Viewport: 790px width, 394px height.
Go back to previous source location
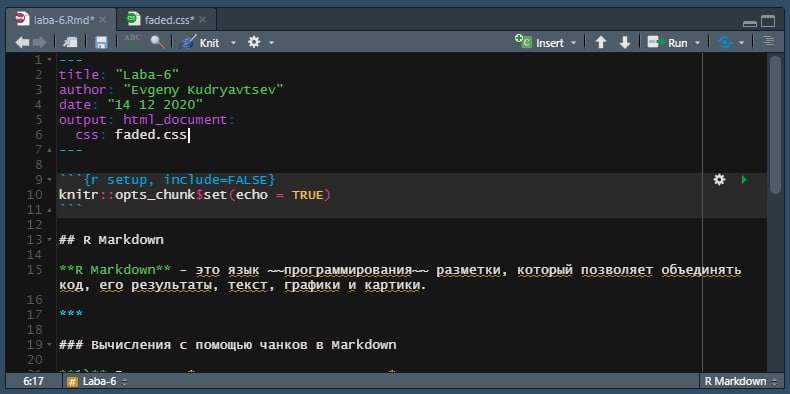22,43
